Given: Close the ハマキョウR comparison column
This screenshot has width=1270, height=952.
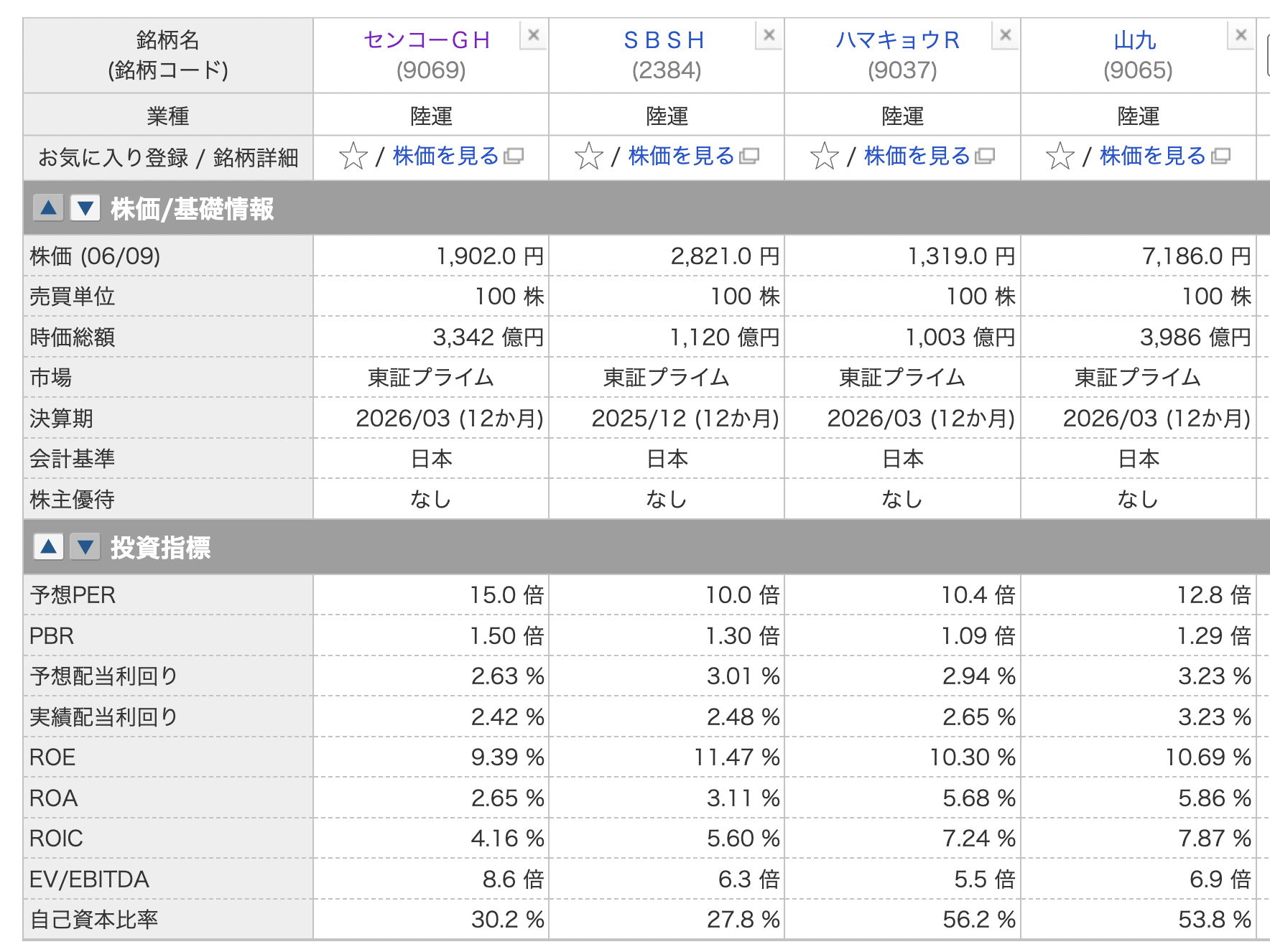Looking at the screenshot, I should [1005, 35].
